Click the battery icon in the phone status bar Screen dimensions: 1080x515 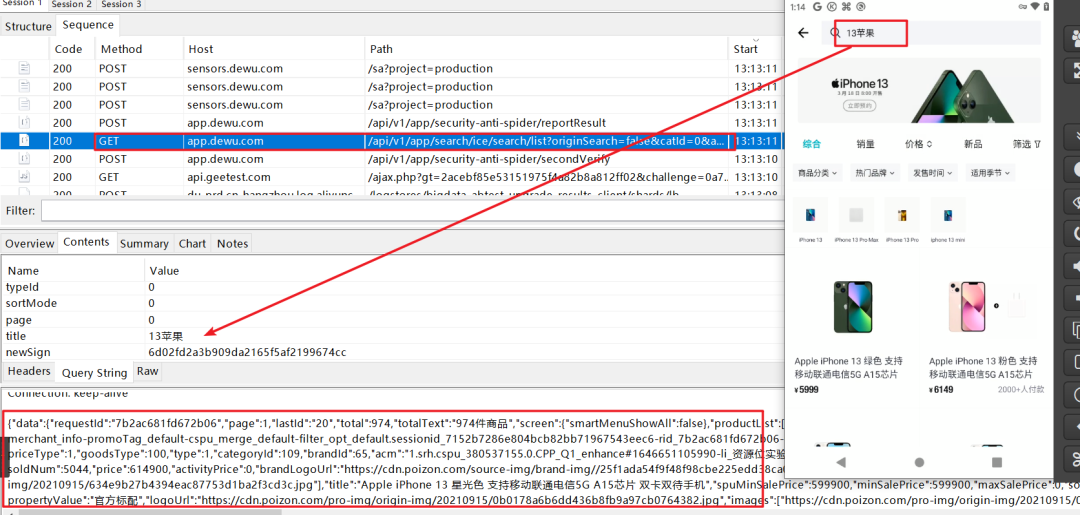(x=1046, y=7)
